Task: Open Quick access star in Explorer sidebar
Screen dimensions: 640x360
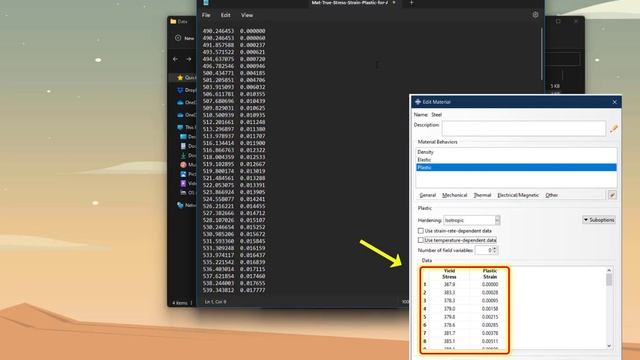Action: click(x=180, y=77)
